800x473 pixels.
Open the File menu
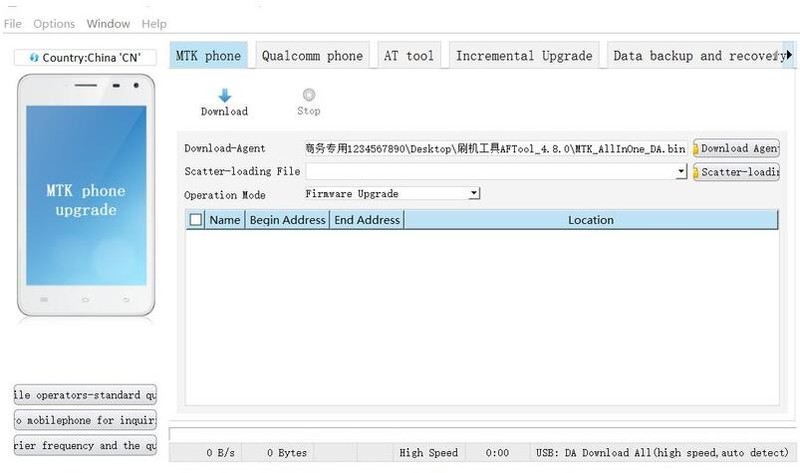pyautogui.click(x=12, y=24)
